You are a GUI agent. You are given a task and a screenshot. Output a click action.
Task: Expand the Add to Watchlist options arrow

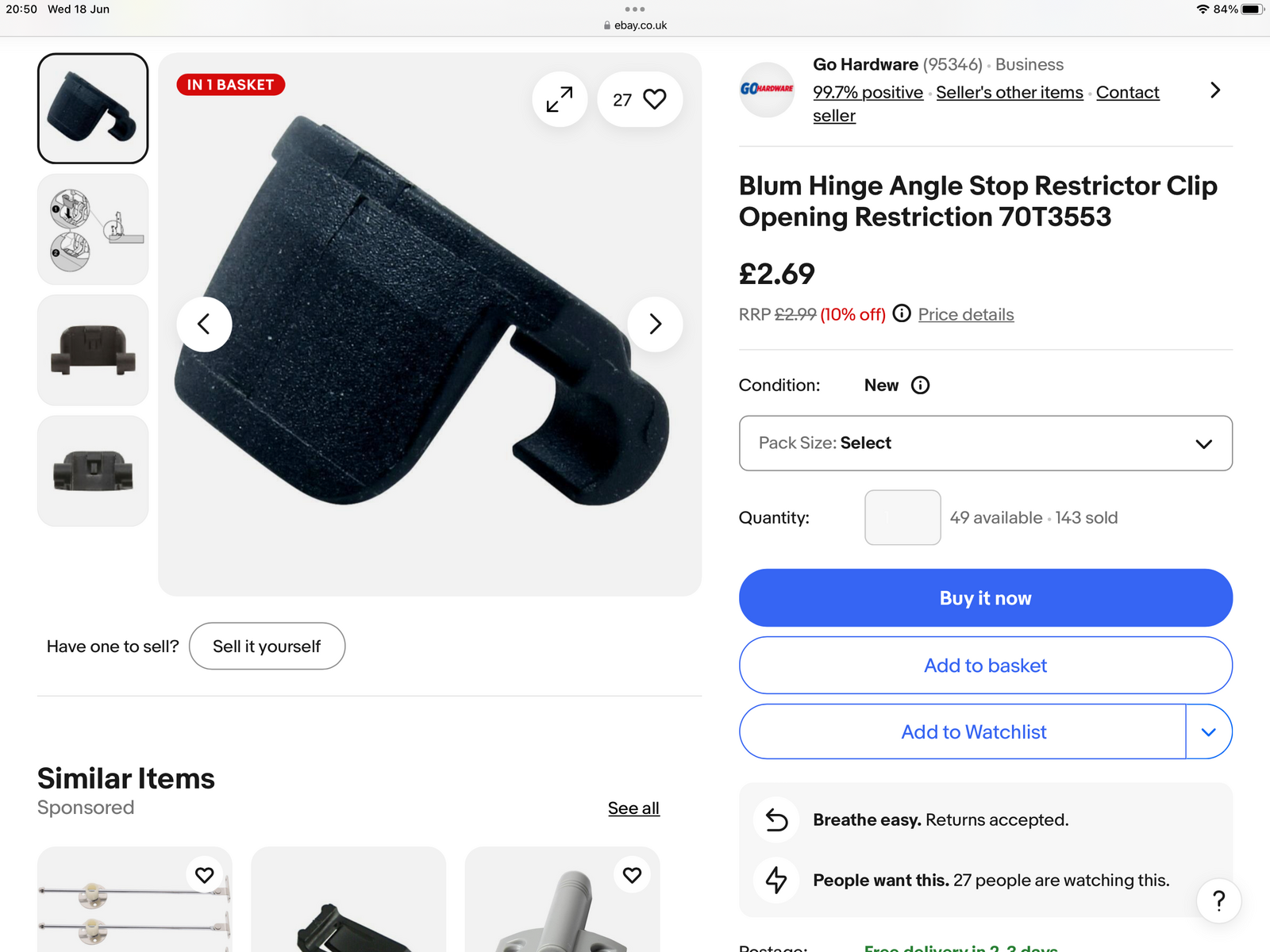click(x=1208, y=731)
